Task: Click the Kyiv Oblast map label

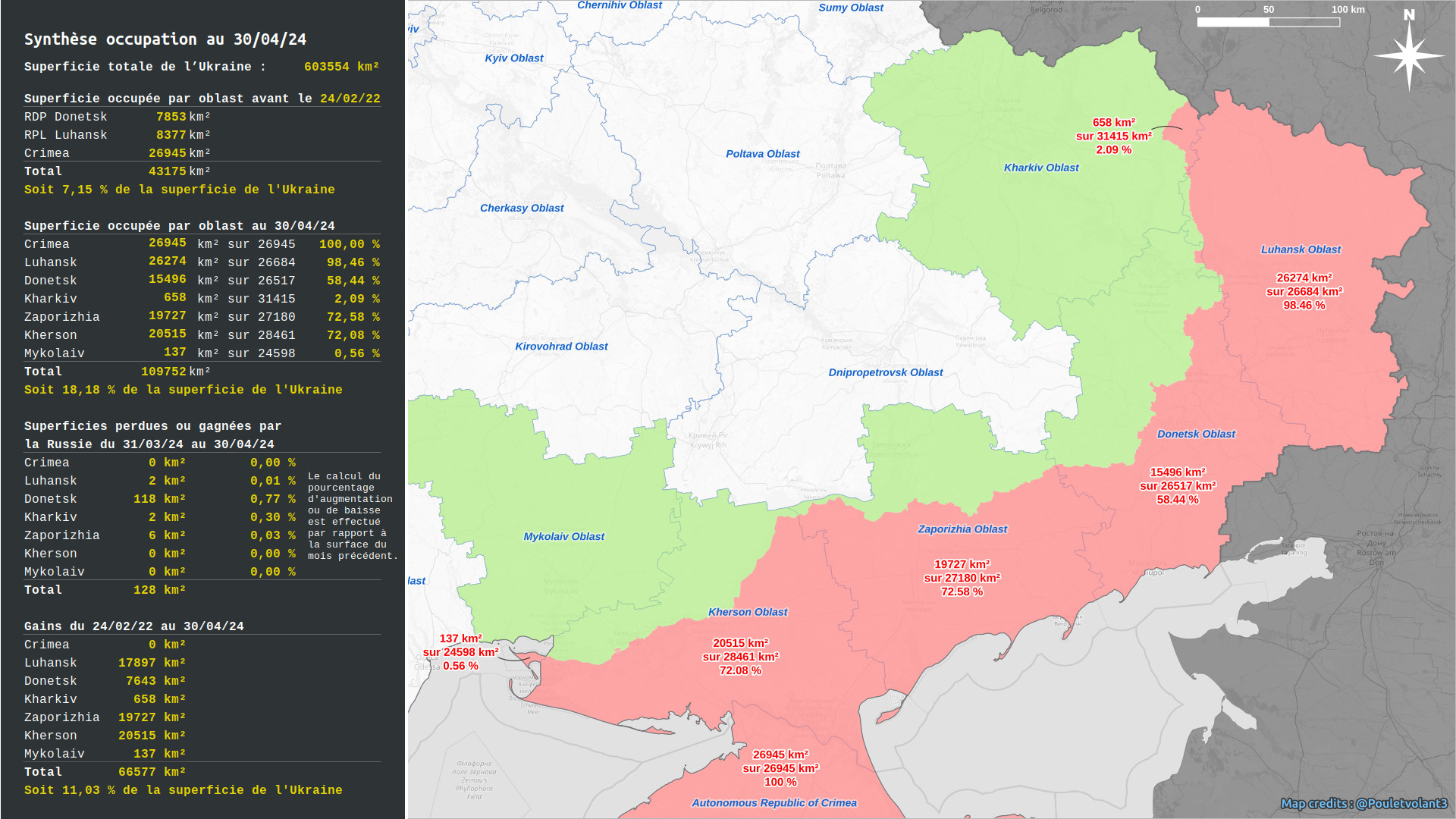Action: tap(514, 58)
